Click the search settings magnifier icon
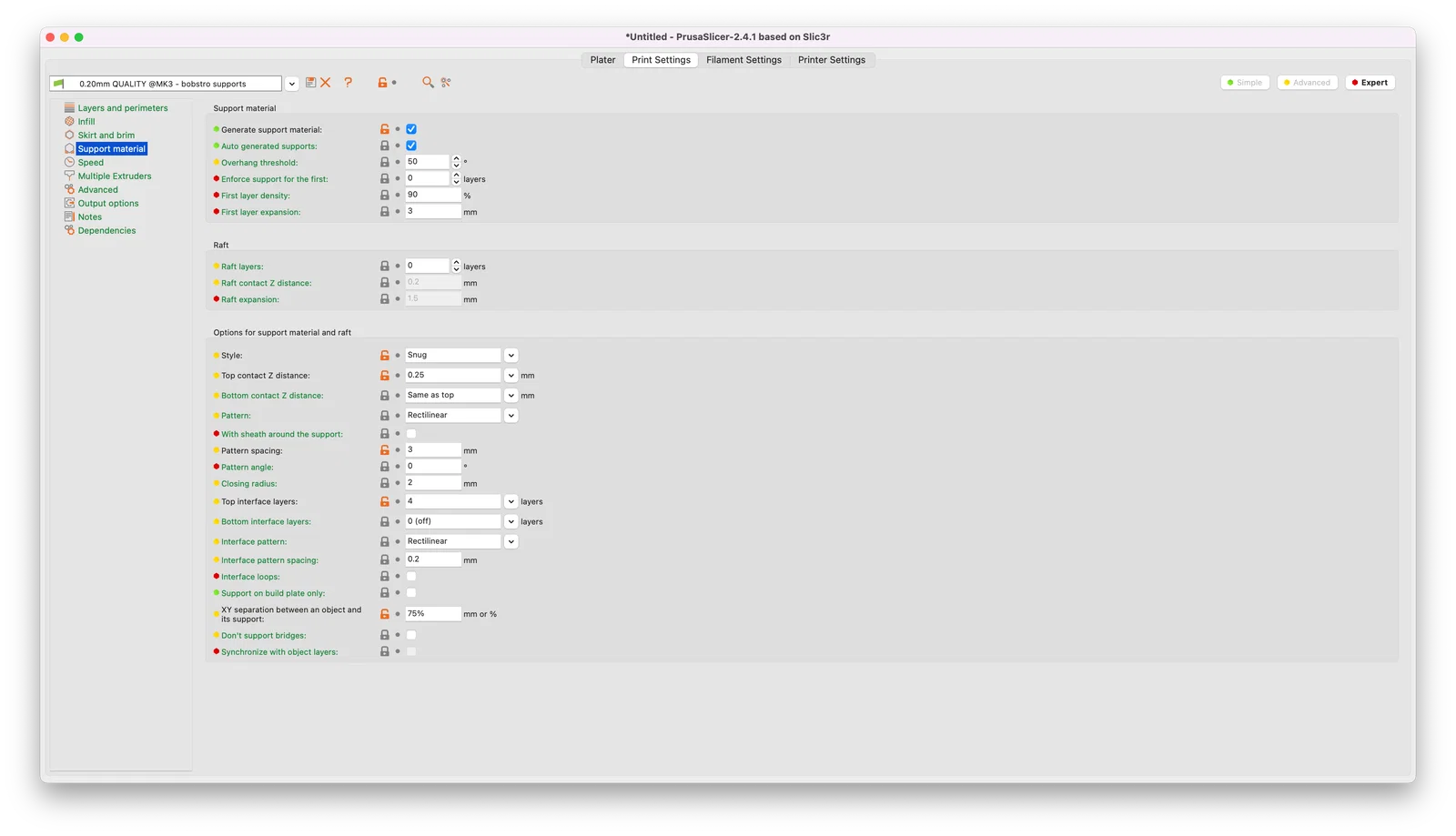Viewport: 1456px width, 836px height. [428, 83]
